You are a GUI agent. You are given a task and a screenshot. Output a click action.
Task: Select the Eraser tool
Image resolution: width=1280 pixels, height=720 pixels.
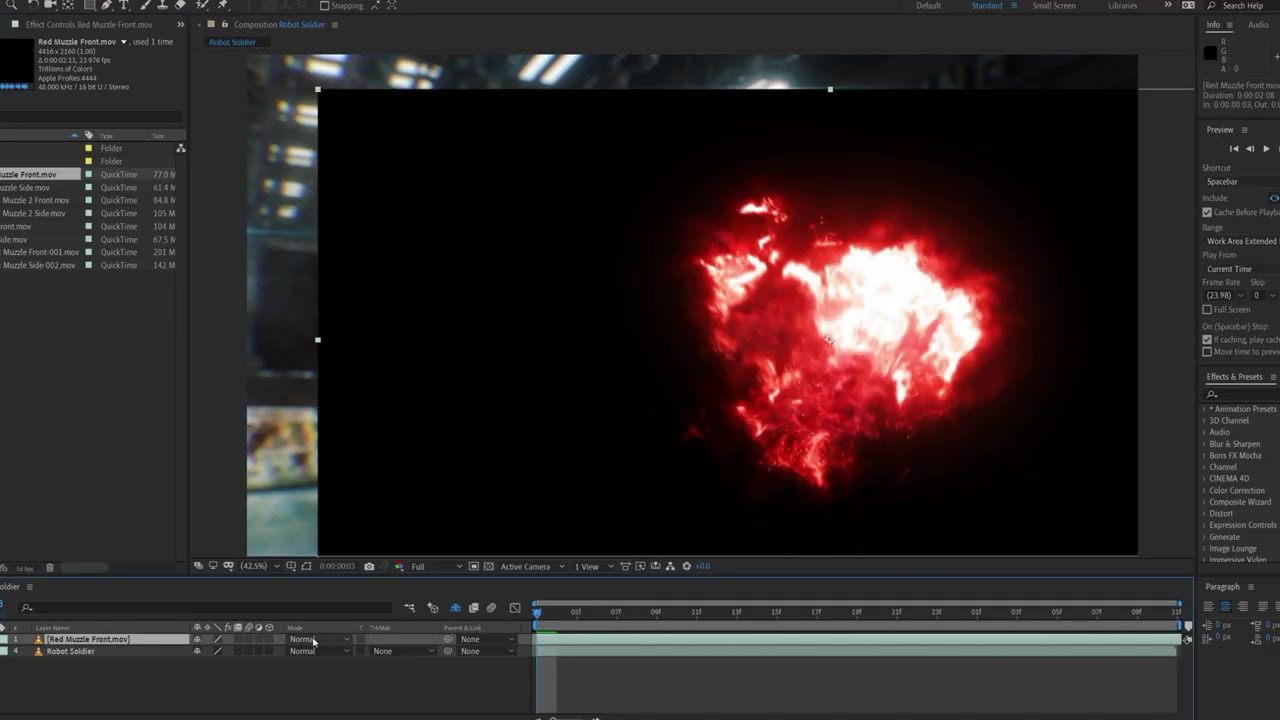180,5
